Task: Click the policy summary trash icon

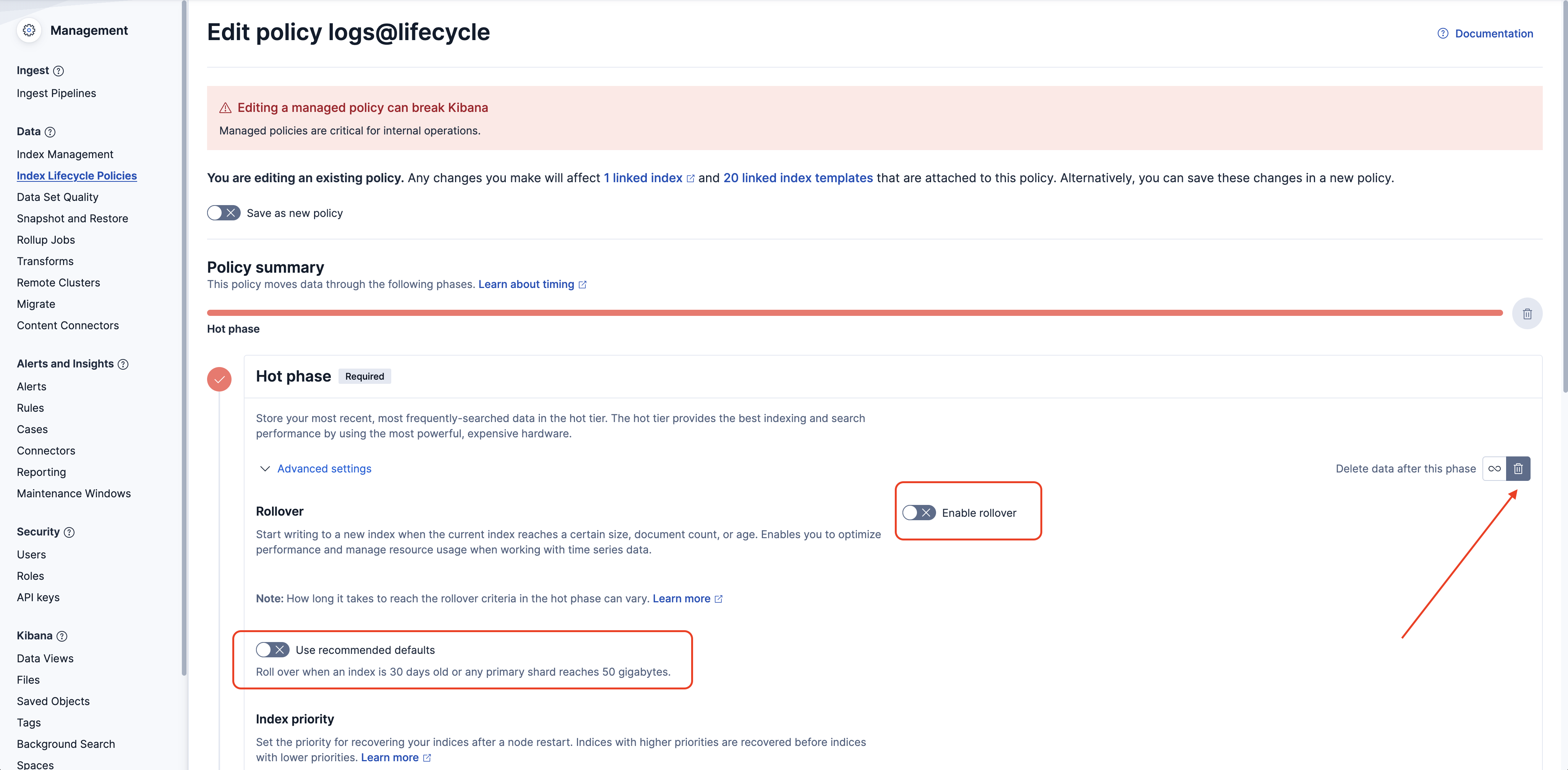Action: (x=1527, y=314)
